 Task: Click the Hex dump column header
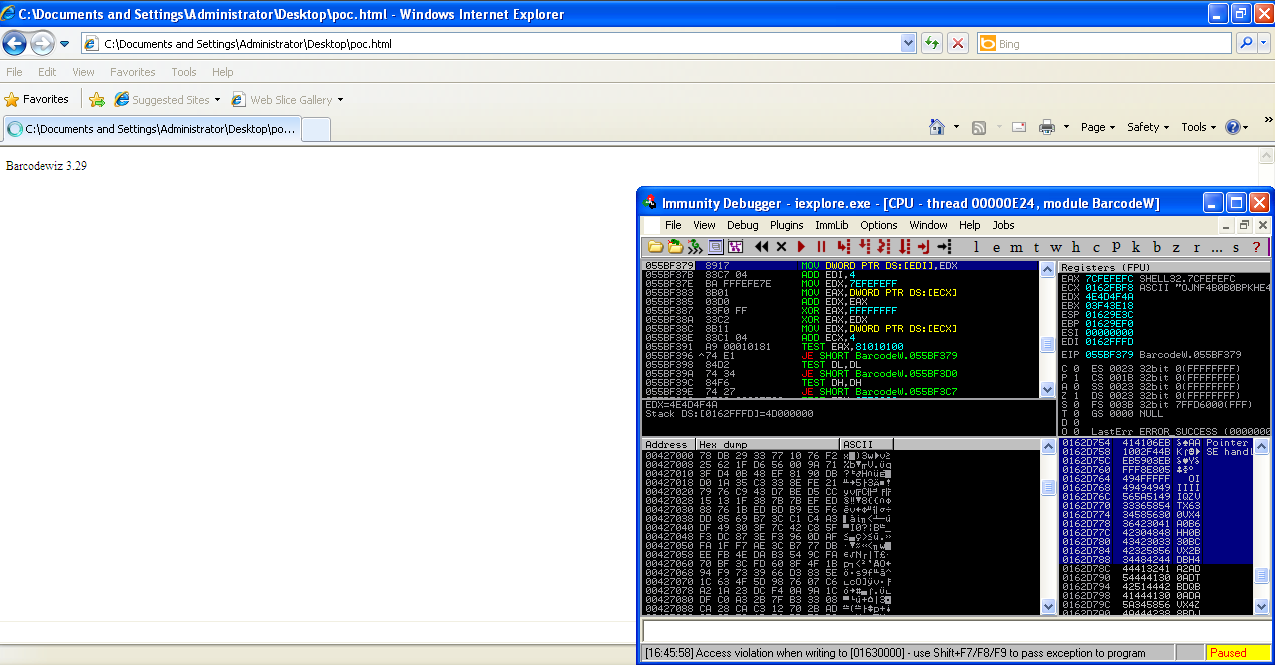pyautogui.click(x=767, y=444)
